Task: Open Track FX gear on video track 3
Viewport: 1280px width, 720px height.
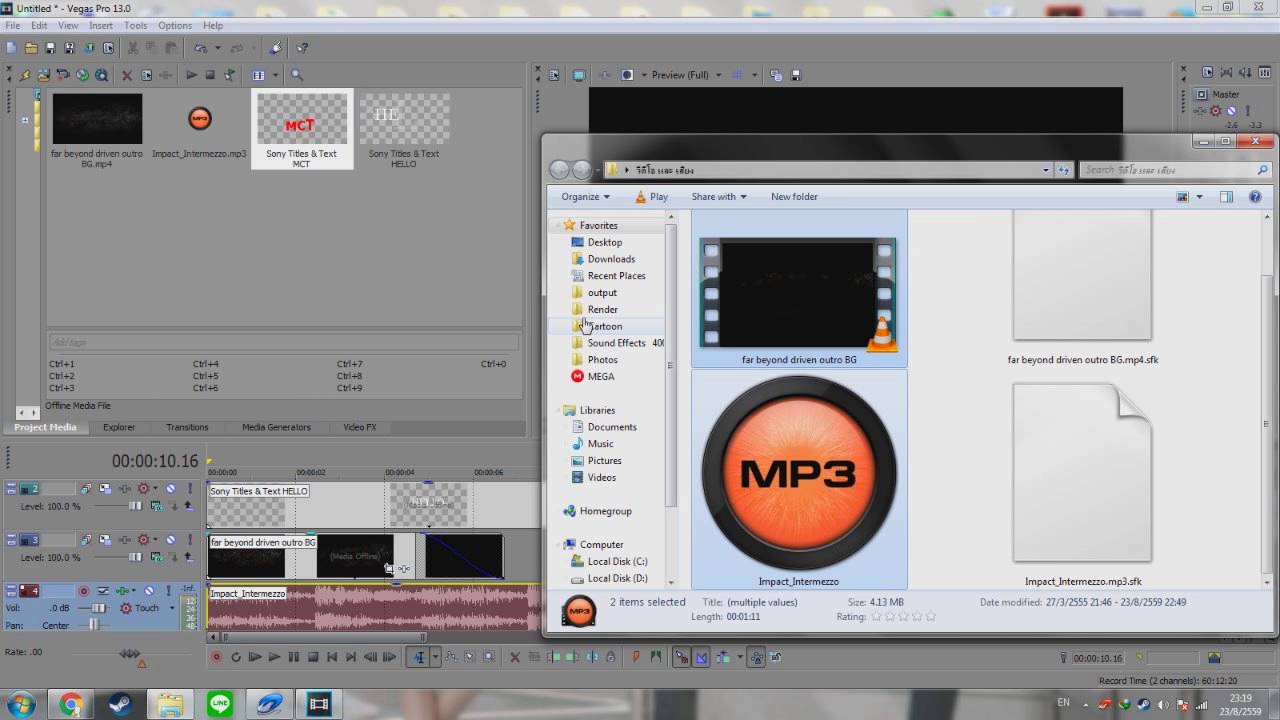Action: tap(143, 540)
